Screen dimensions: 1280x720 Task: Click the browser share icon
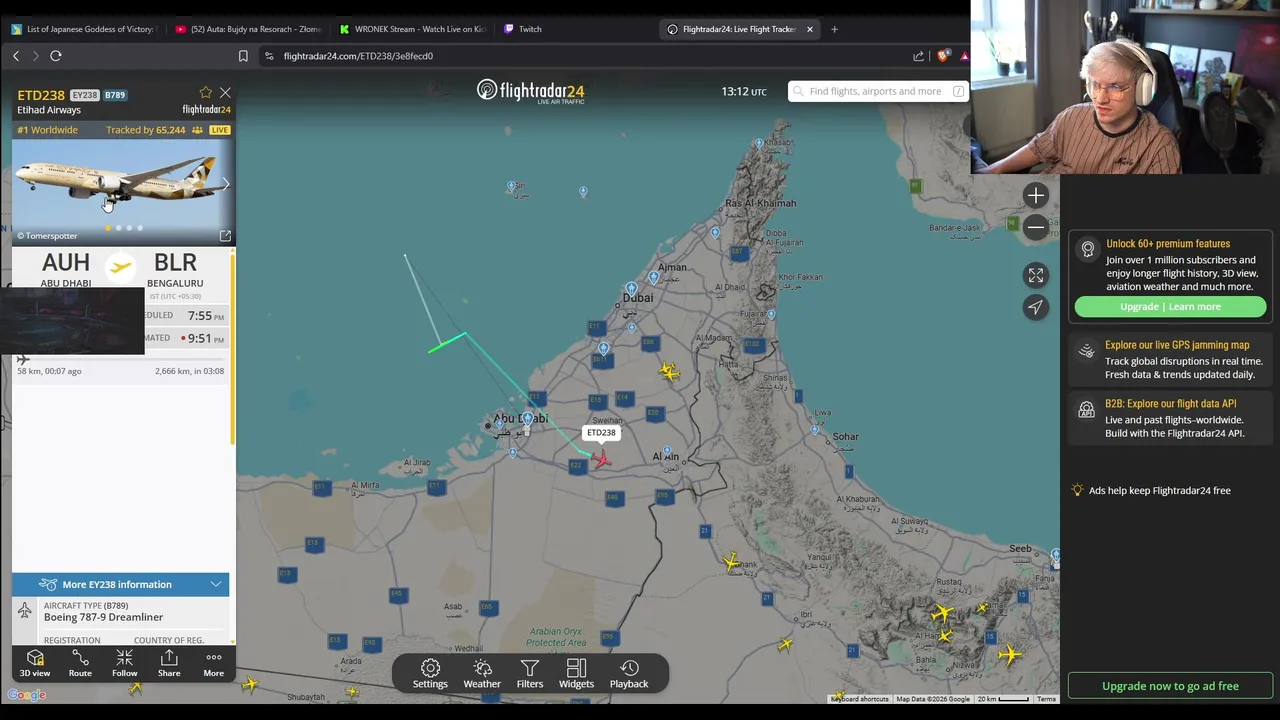tap(918, 56)
